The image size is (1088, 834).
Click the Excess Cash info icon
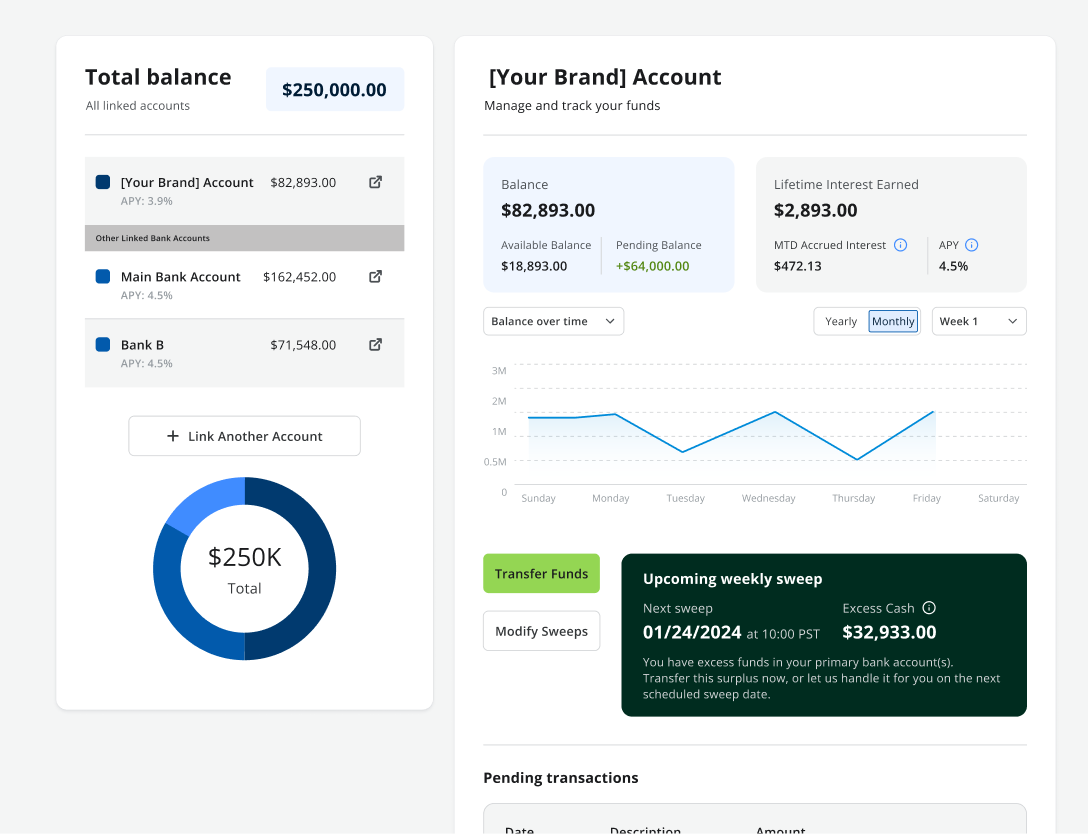click(929, 608)
